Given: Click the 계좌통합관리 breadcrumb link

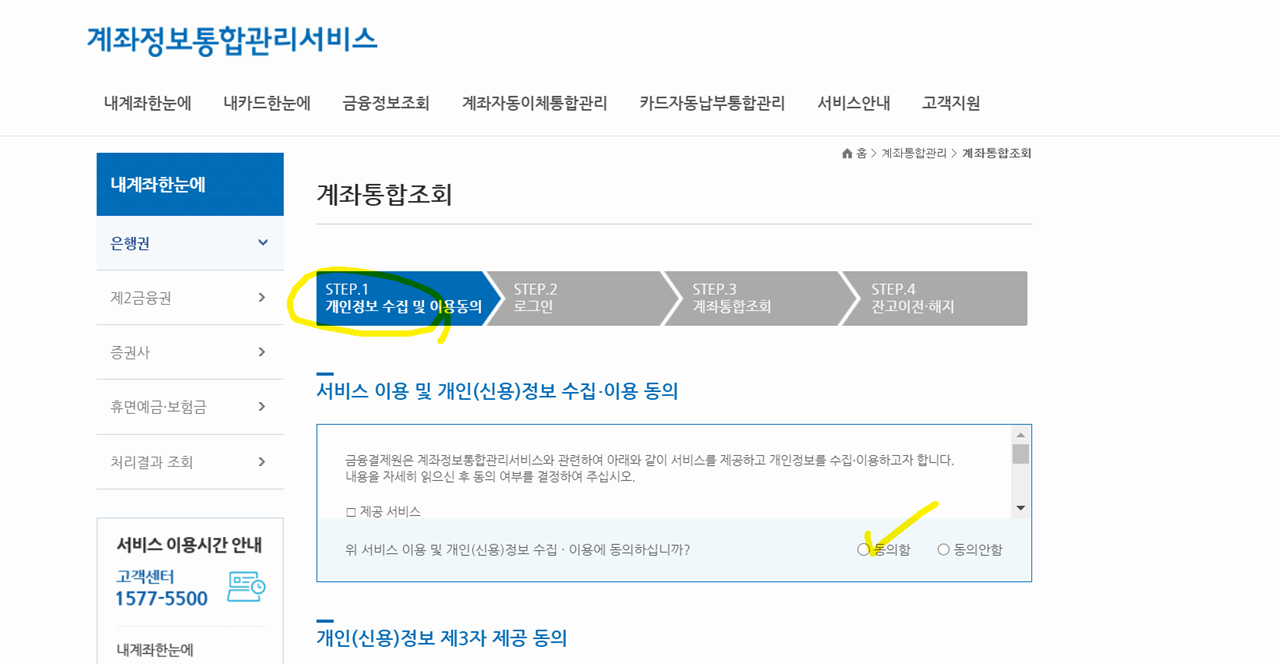Looking at the screenshot, I should [914, 153].
